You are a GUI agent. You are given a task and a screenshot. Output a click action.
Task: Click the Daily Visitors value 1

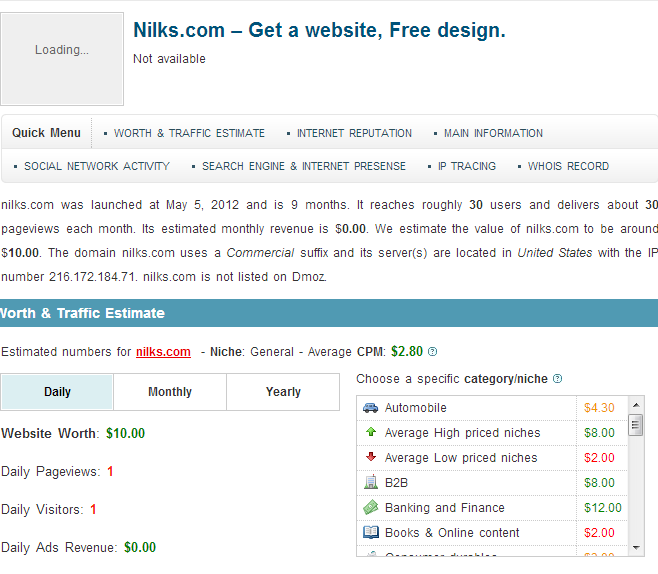coord(93,509)
